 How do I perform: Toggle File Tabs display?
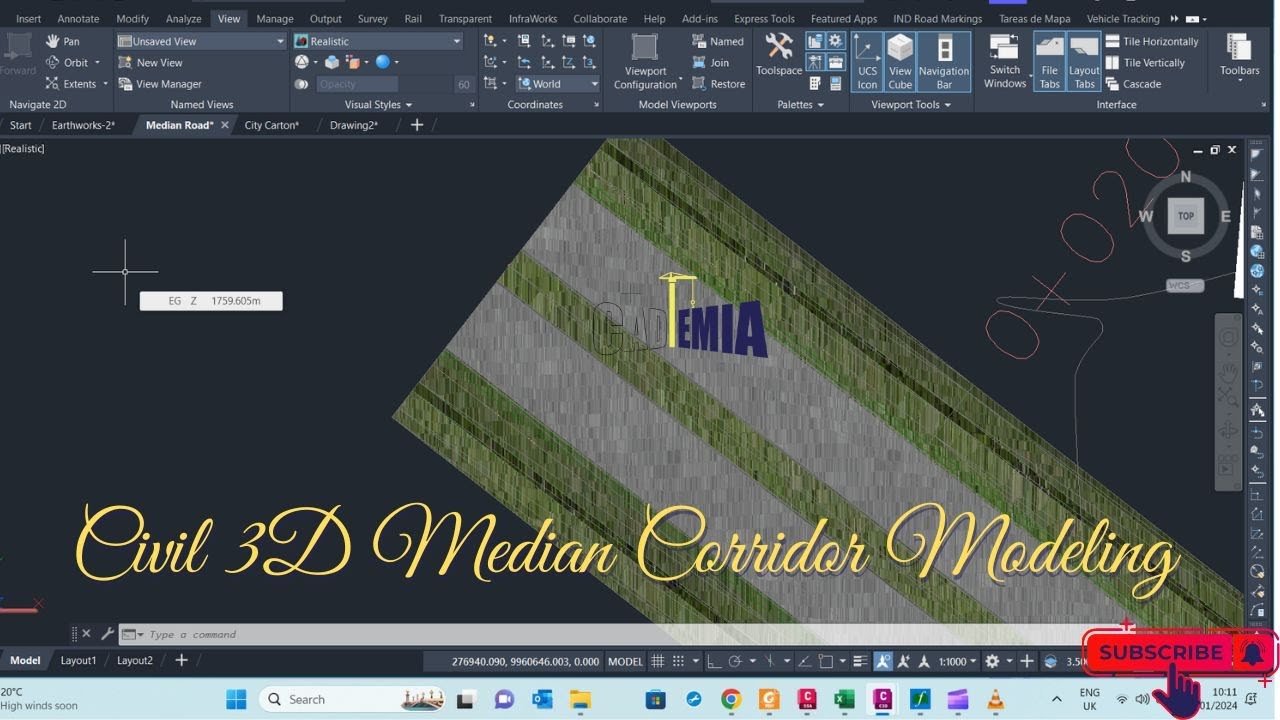[x=1049, y=62]
